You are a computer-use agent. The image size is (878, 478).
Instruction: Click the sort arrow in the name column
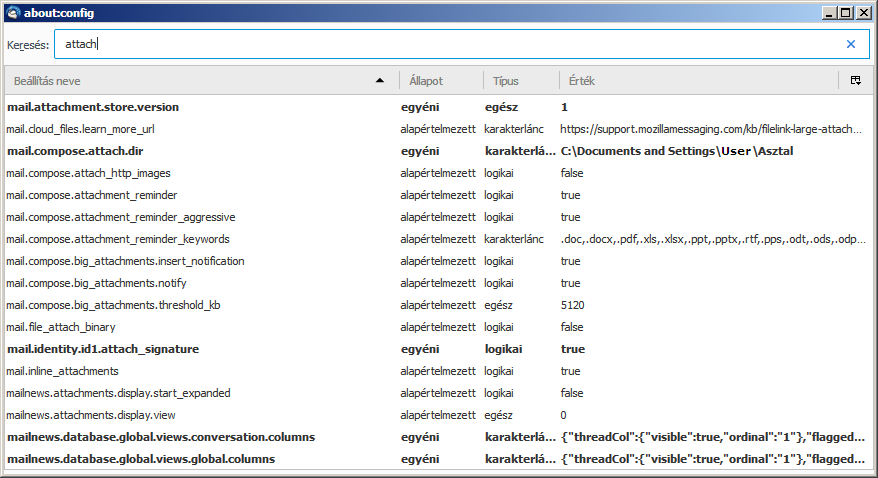pyautogui.click(x=380, y=81)
